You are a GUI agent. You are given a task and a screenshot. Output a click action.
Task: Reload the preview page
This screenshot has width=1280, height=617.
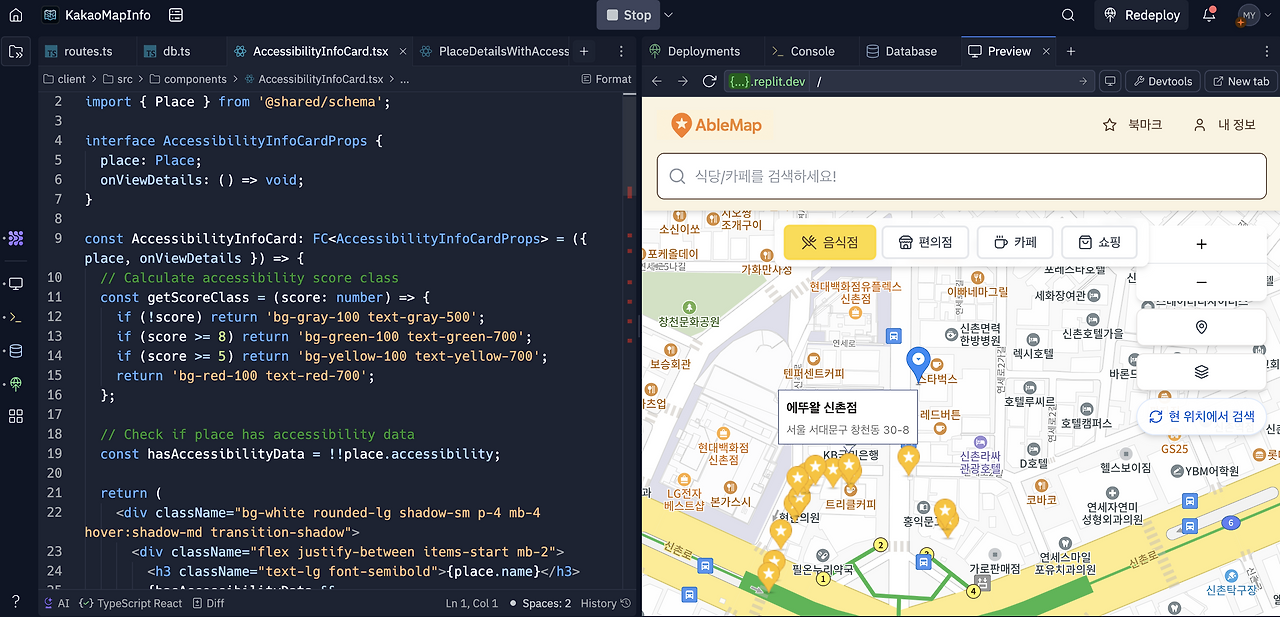(x=710, y=81)
